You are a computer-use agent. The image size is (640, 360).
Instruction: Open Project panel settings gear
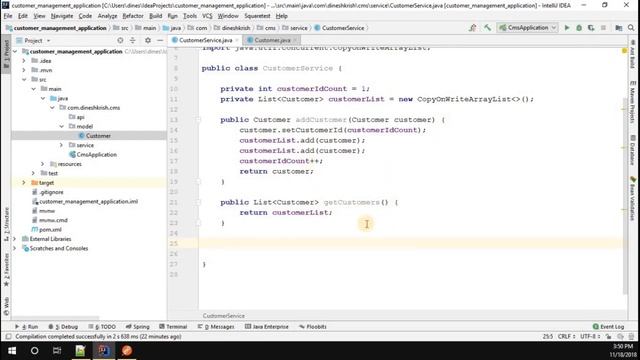[148, 40]
